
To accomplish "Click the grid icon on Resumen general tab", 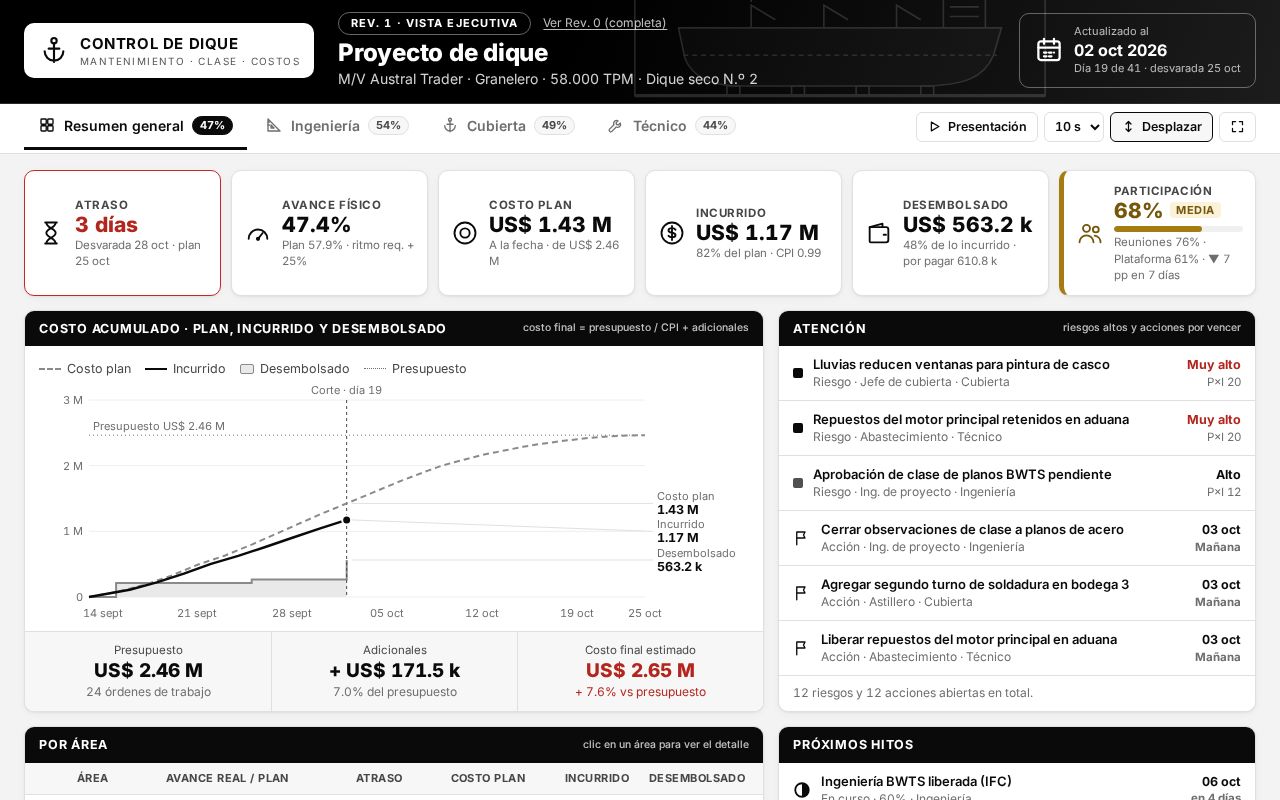I will pyautogui.click(x=47, y=125).
